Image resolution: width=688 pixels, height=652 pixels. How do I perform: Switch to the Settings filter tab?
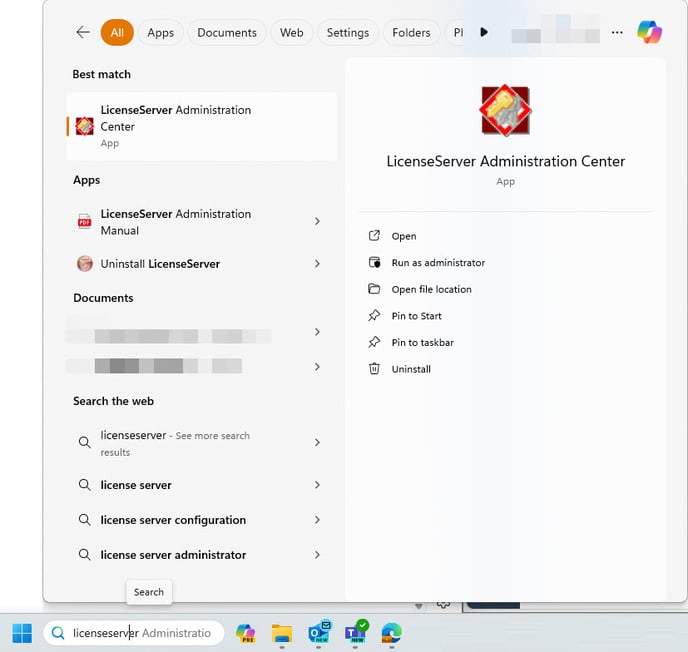(348, 32)
